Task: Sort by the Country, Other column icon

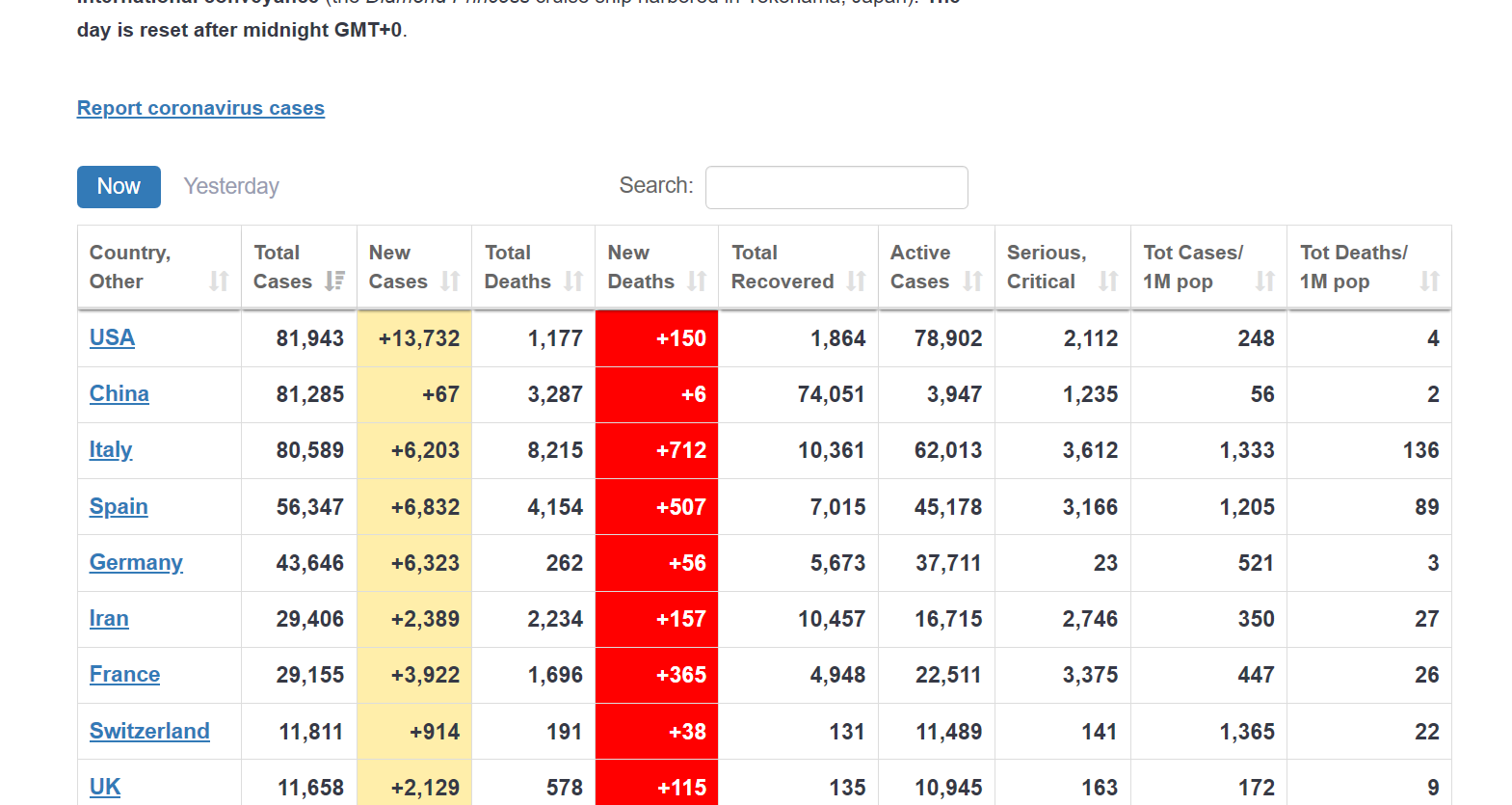Action: point(219,281)
